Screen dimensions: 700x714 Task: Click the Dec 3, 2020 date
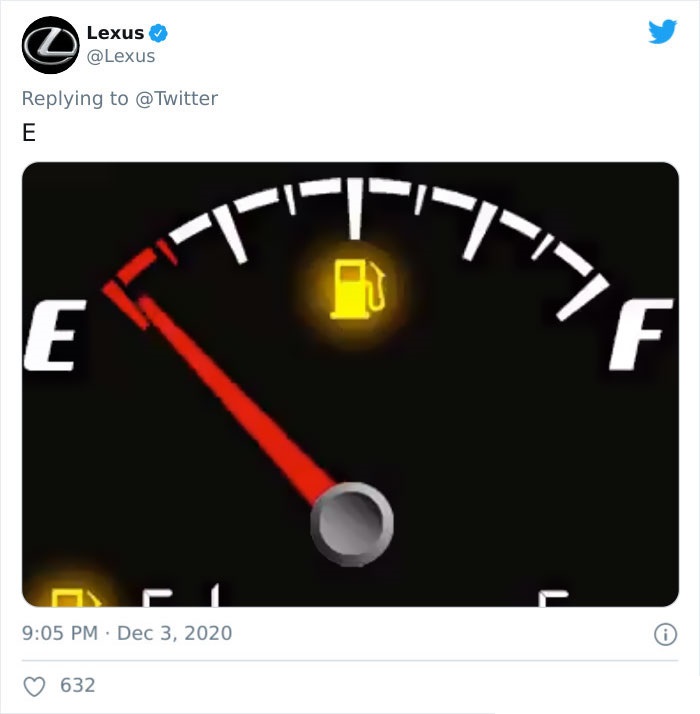point(174,633)
